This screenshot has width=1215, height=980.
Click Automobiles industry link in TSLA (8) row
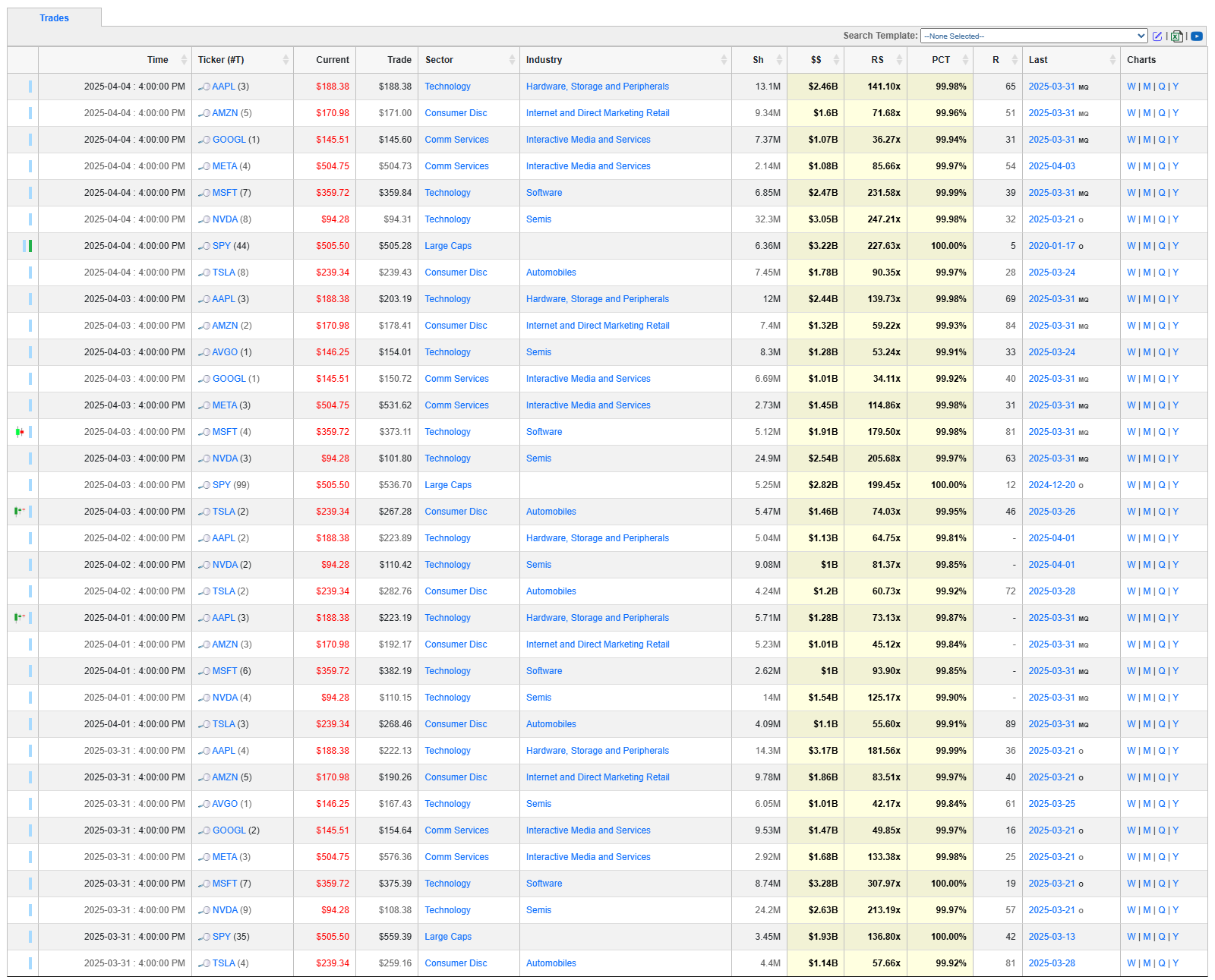[551, 273]
